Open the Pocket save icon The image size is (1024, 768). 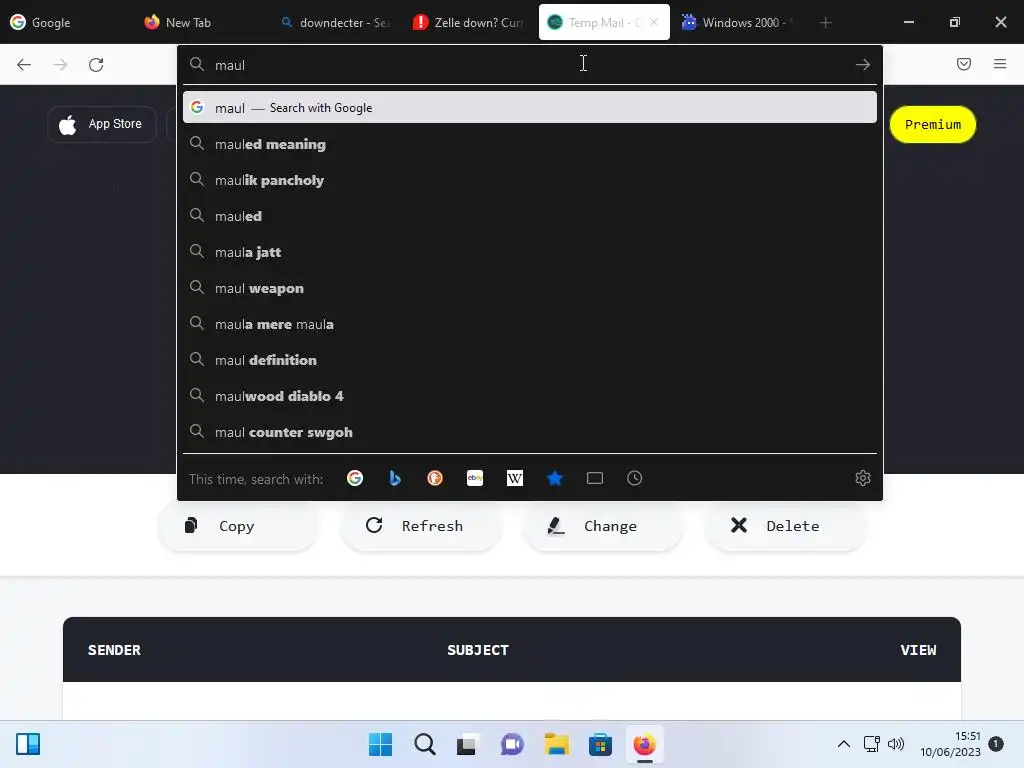coord(963,64)
